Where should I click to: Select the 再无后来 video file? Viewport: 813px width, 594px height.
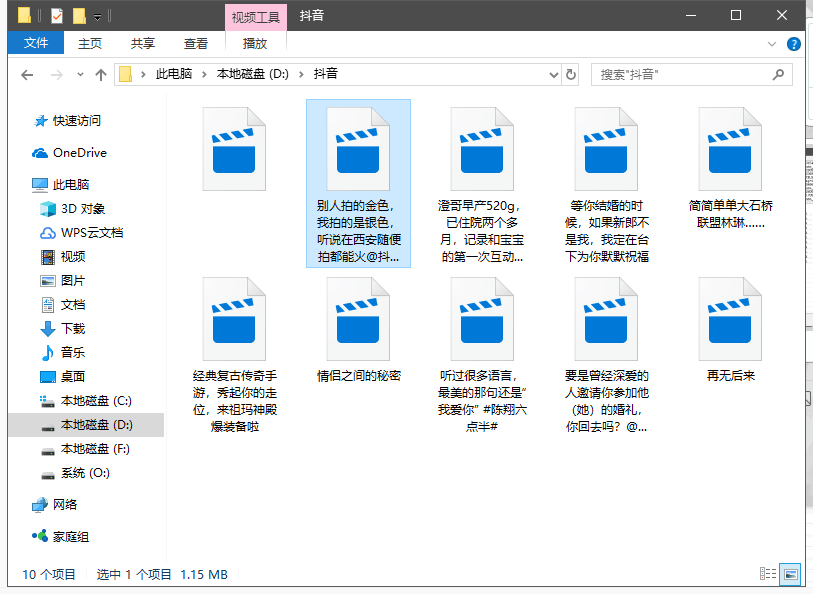click(730, 320)
